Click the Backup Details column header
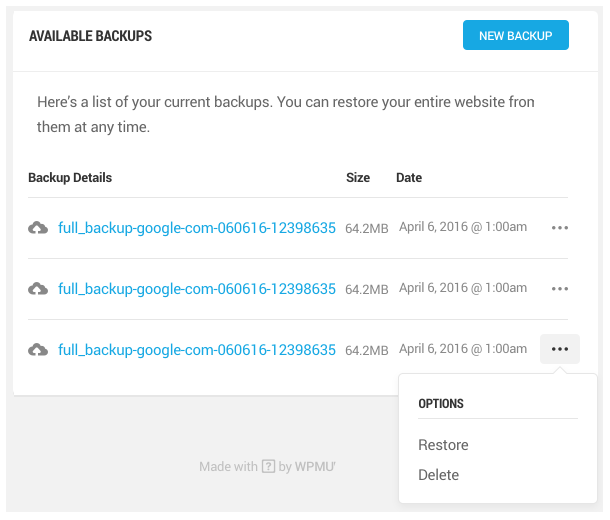Image resolution: width=610 pixels, height=520 pixels. pyautogui.click(x=70, y=178)
